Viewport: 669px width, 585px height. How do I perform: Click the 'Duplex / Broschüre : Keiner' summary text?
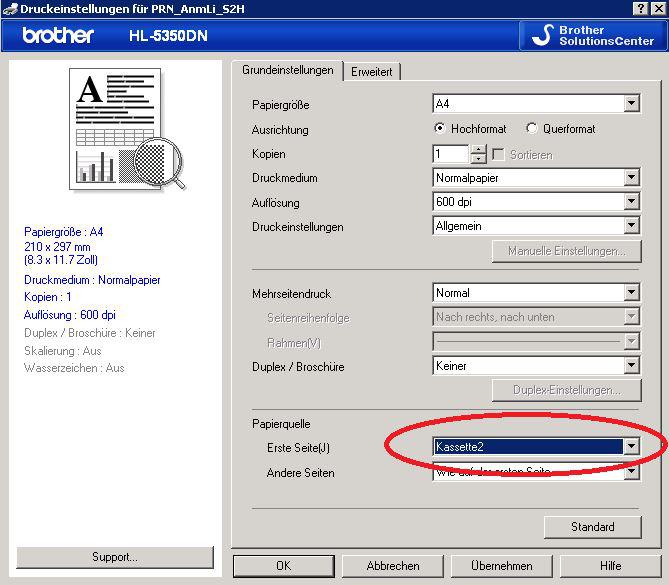(x=90, y=333)
